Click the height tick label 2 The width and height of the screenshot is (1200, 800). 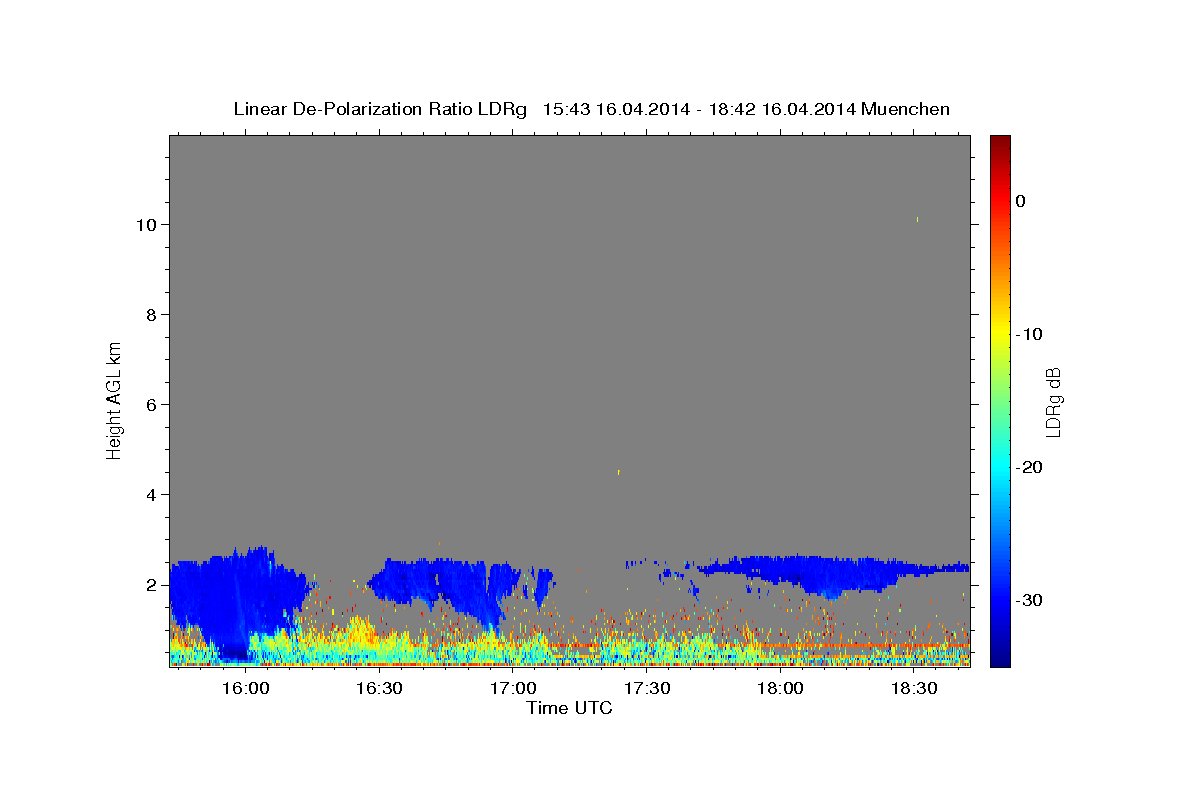pyautogui.click(x=153, y=584)
